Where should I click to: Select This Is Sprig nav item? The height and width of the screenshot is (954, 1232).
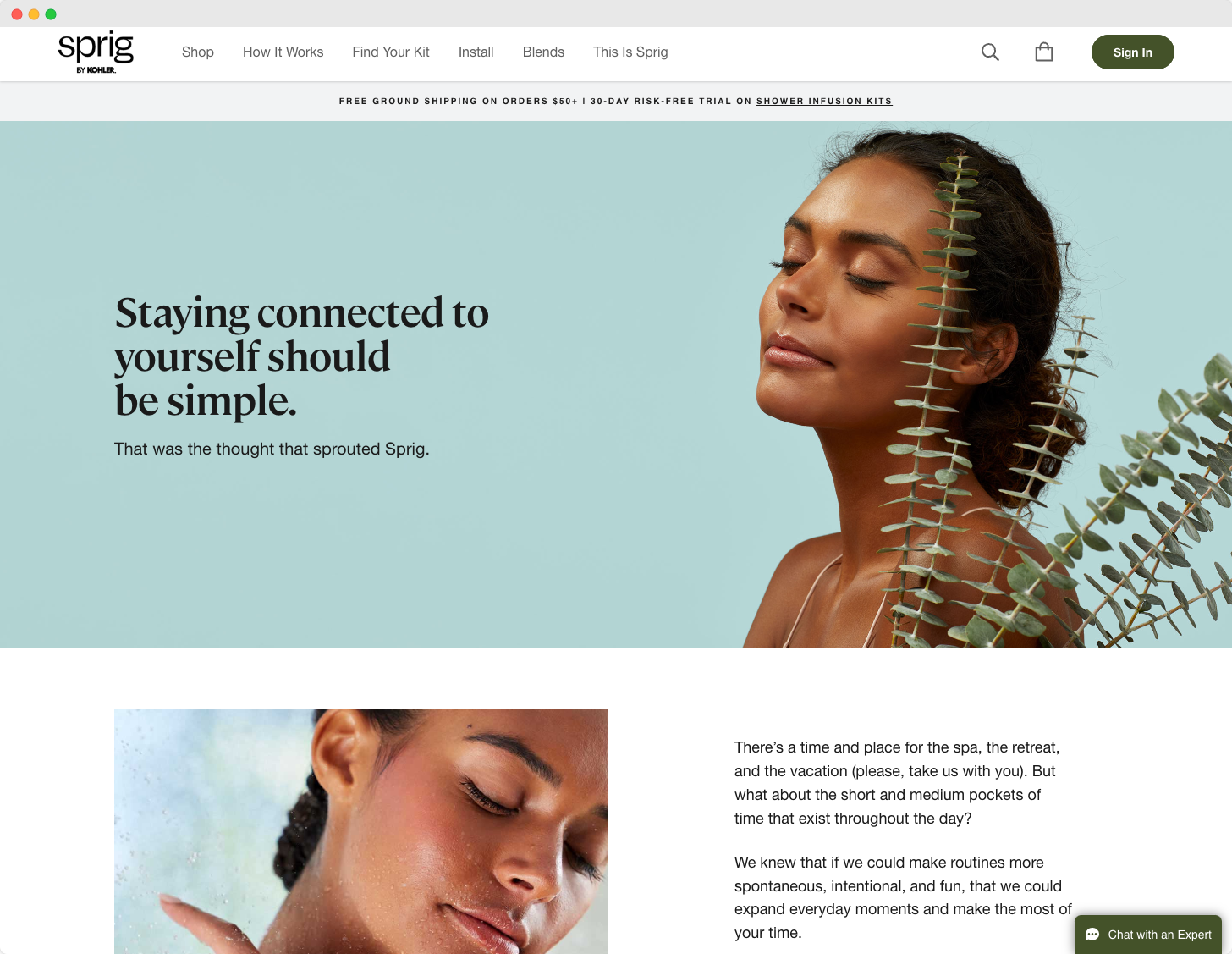tap(630, 52)
